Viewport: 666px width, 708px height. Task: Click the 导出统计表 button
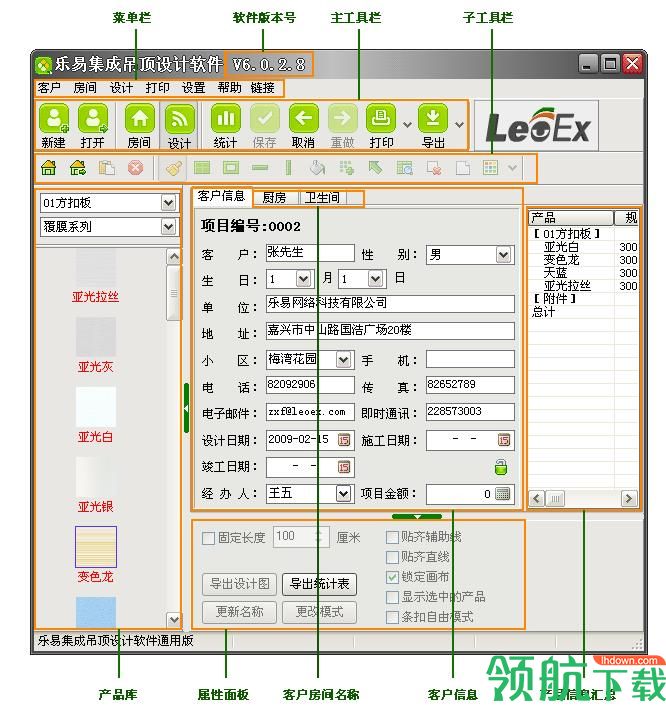point(319,584)
